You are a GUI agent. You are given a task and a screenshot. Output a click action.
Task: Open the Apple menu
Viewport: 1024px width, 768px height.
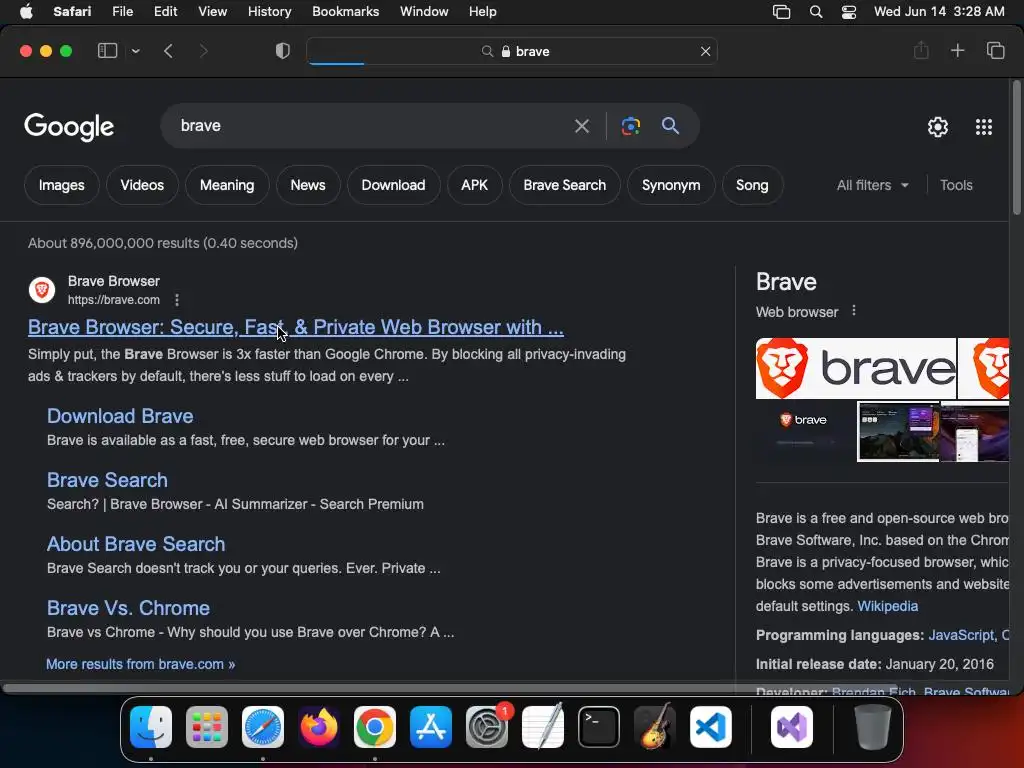[x=26, y=12]
